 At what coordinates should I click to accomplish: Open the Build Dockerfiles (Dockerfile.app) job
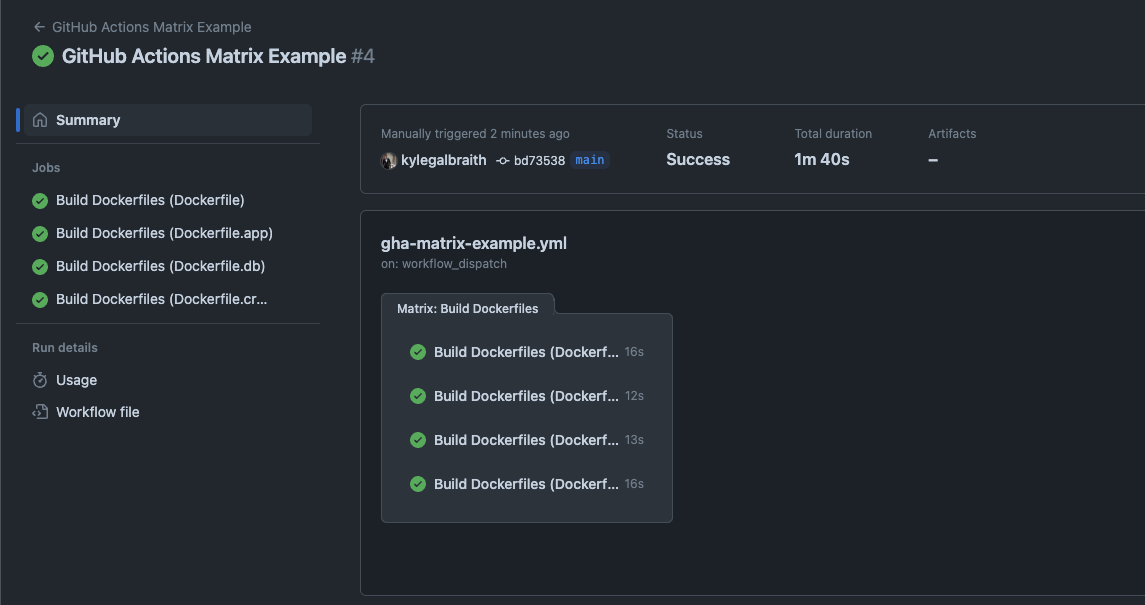point(163,233)
